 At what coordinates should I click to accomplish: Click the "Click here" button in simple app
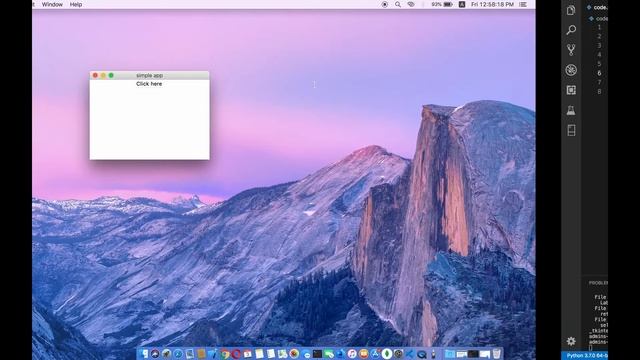coord(149,84)
